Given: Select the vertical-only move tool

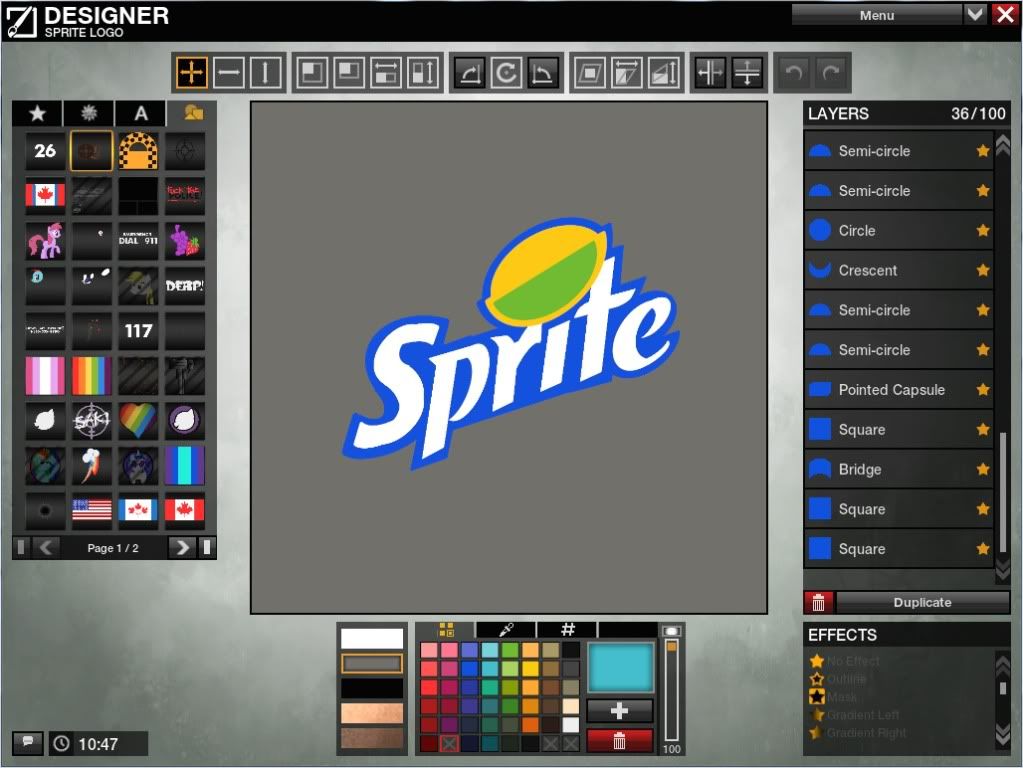Looking at the screenshot, I should (266, 72).
